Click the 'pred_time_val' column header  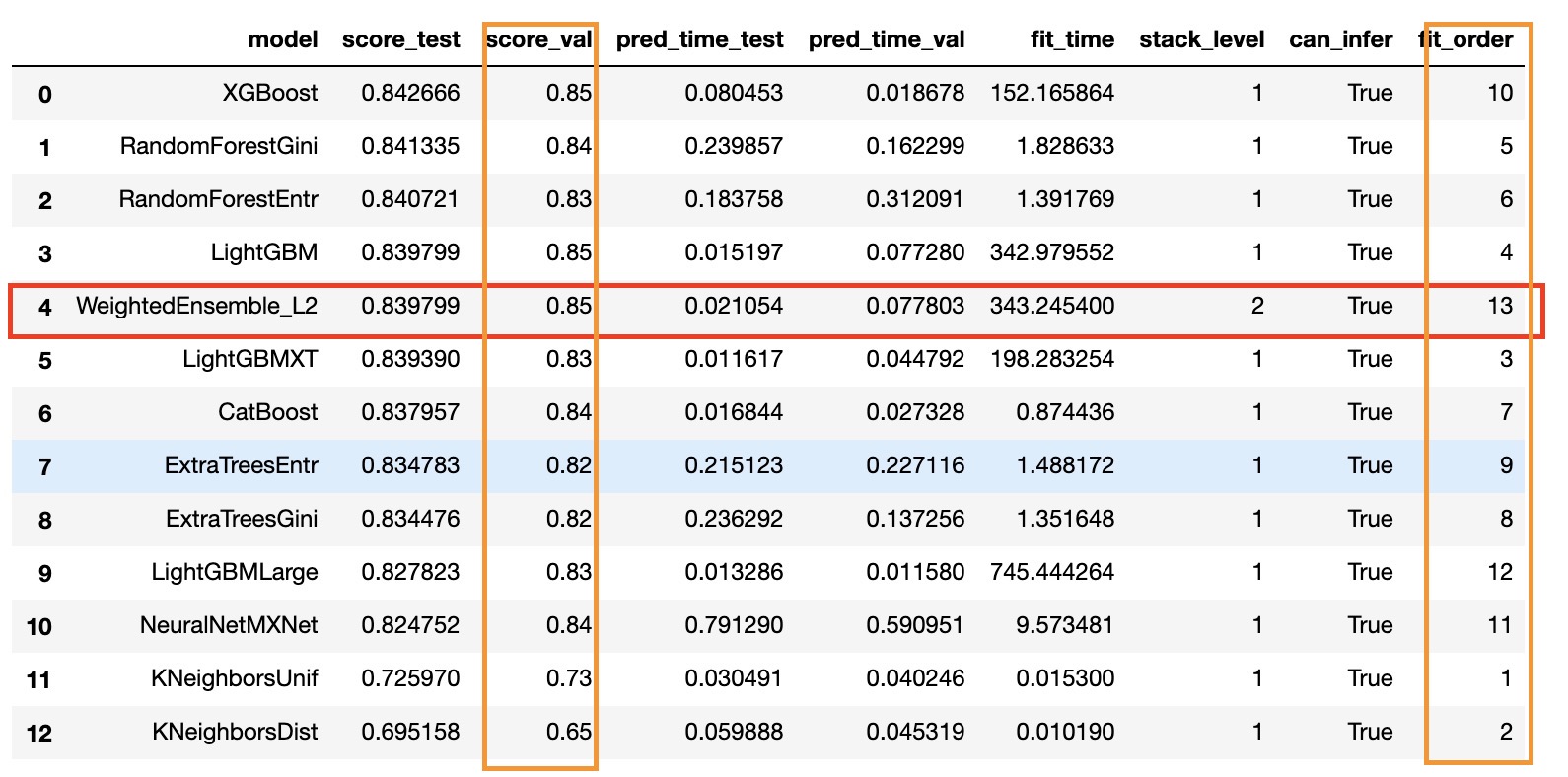(x=887, y=39)
